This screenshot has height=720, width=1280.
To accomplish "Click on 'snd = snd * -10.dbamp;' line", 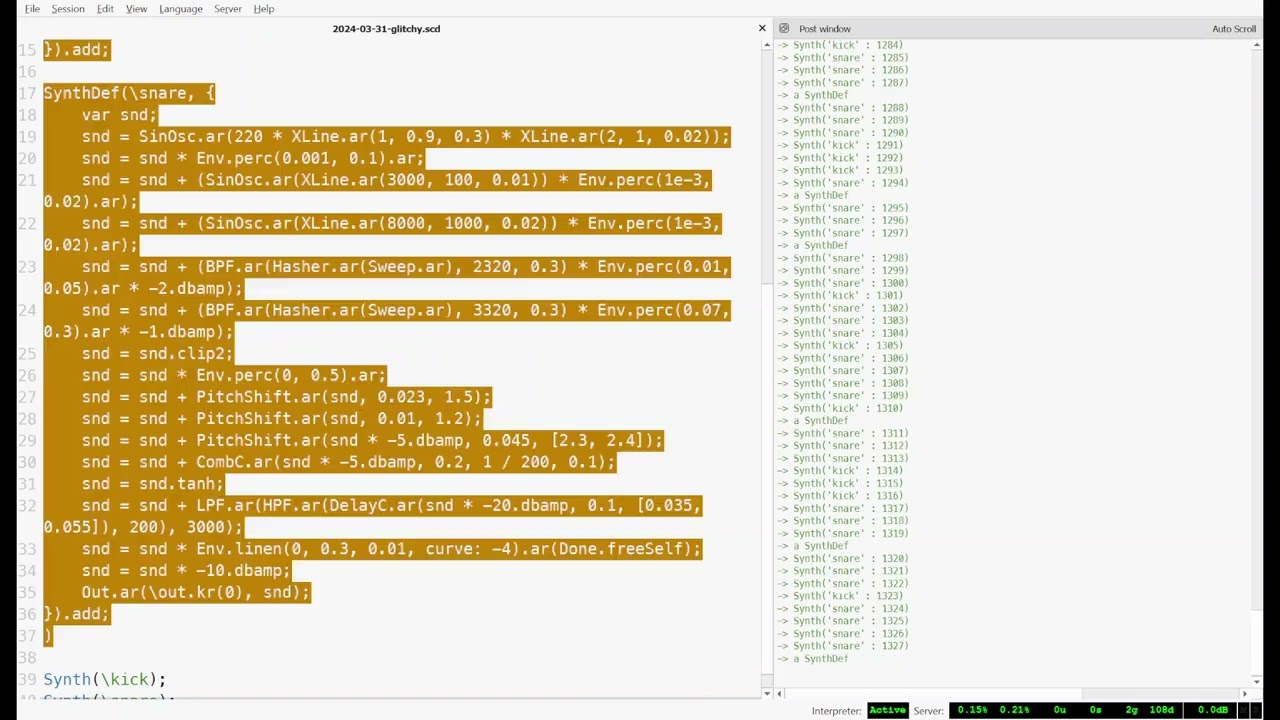I will pyautogui.click(x=186, y=571).
